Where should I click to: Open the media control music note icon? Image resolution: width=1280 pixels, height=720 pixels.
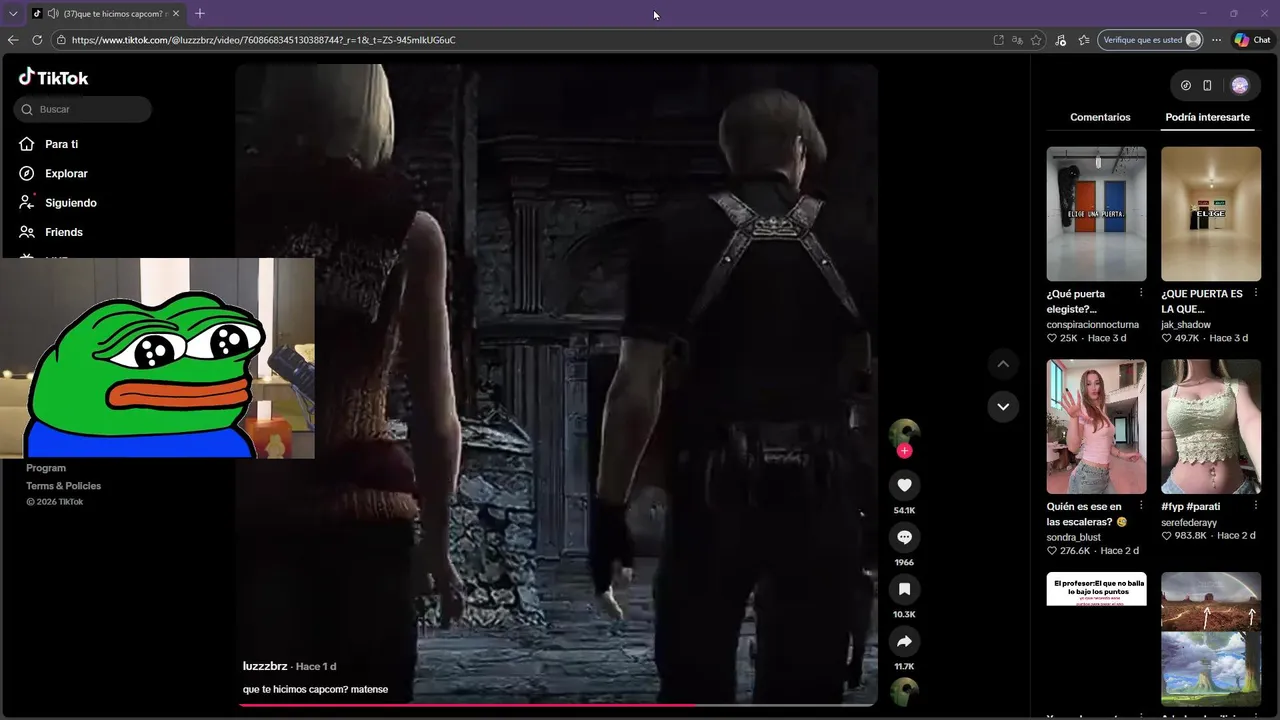click(1061, 40)
